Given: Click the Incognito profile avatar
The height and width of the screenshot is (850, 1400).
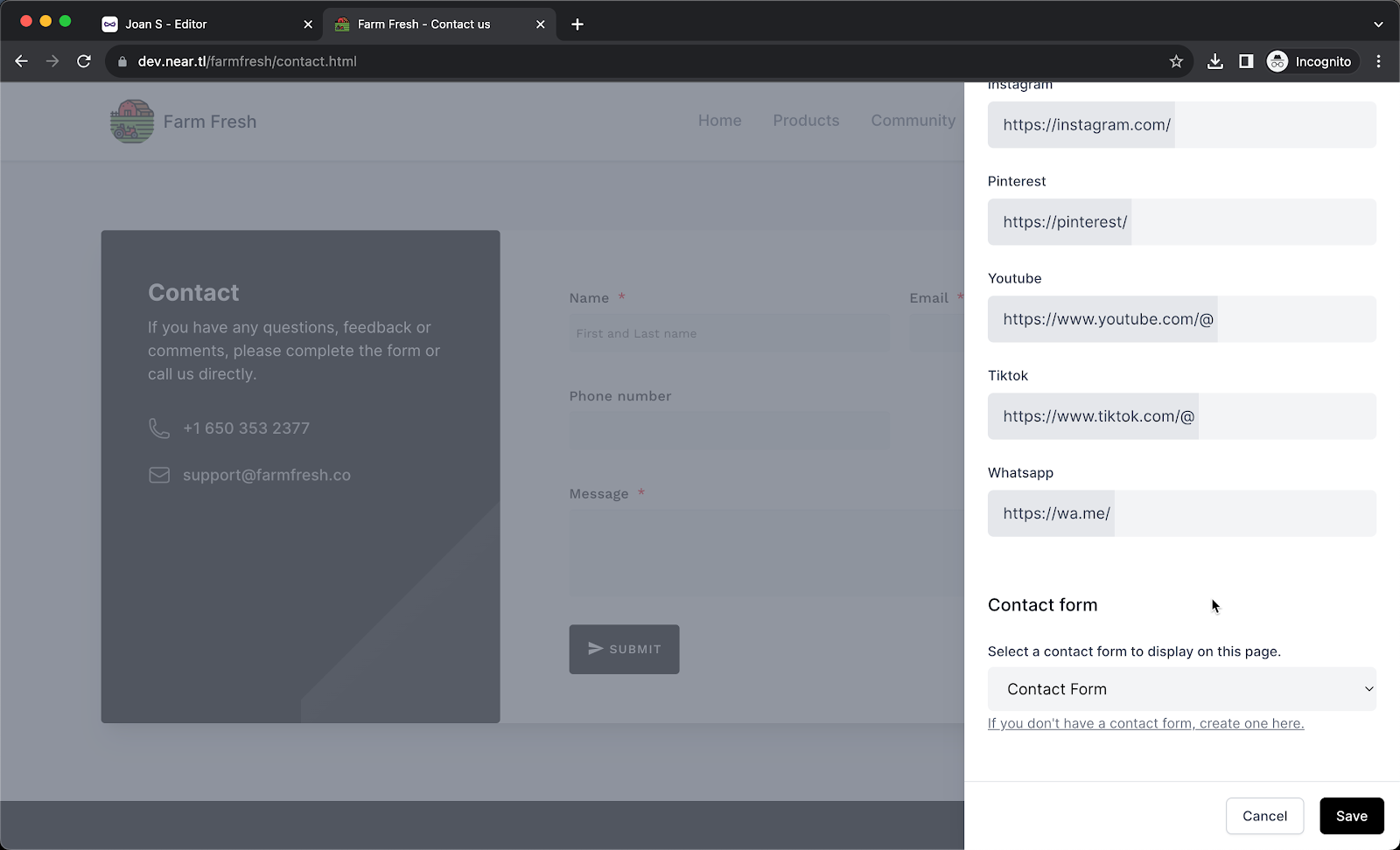Looking at the screenshot, I should pyautogui.click(x=1277, y=61).
